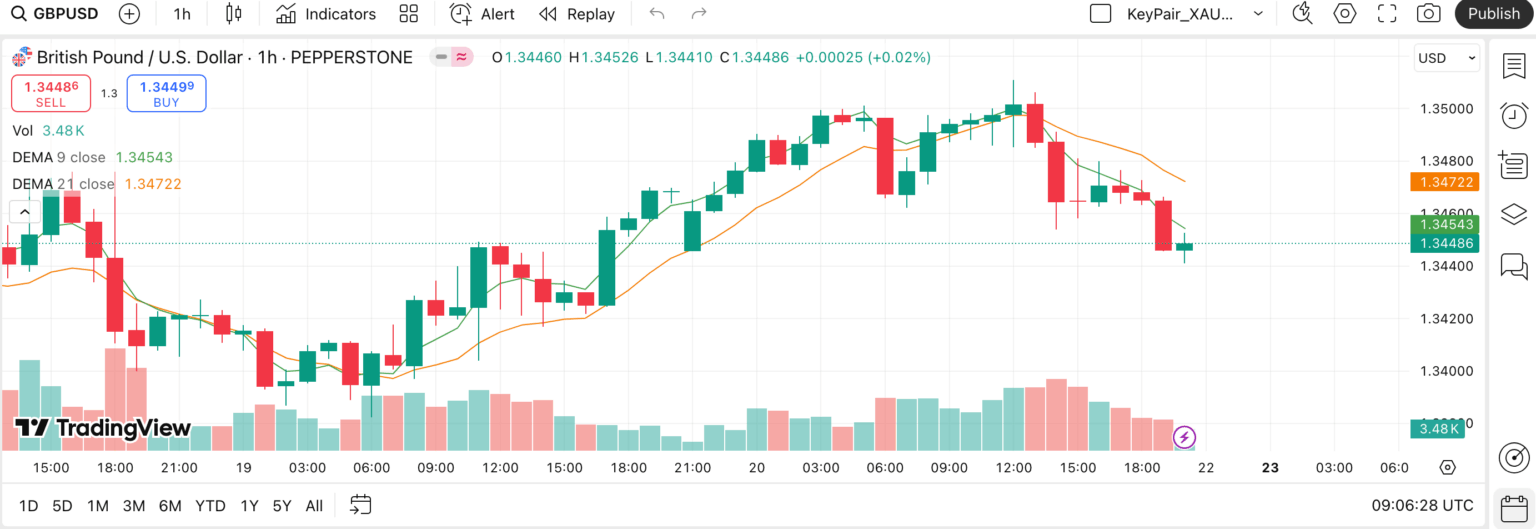Click the orange 1.34722 DEMA price label
This screenshot has width=1536, height=529.
point(1444,182)
